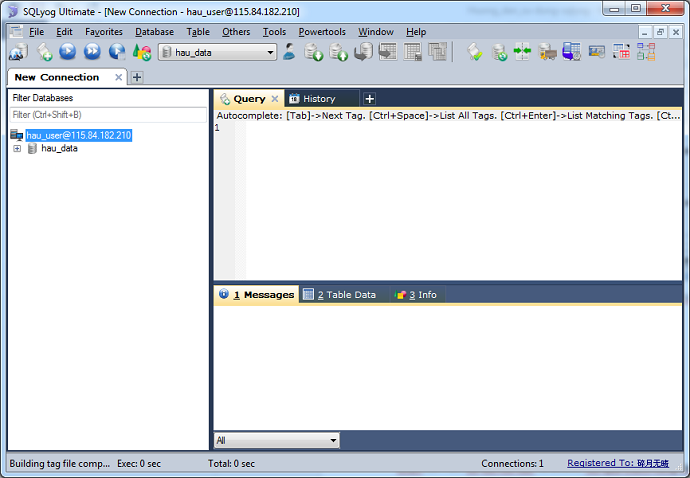Open the Database menu
The image size is (690, 478).
point(154,32)
